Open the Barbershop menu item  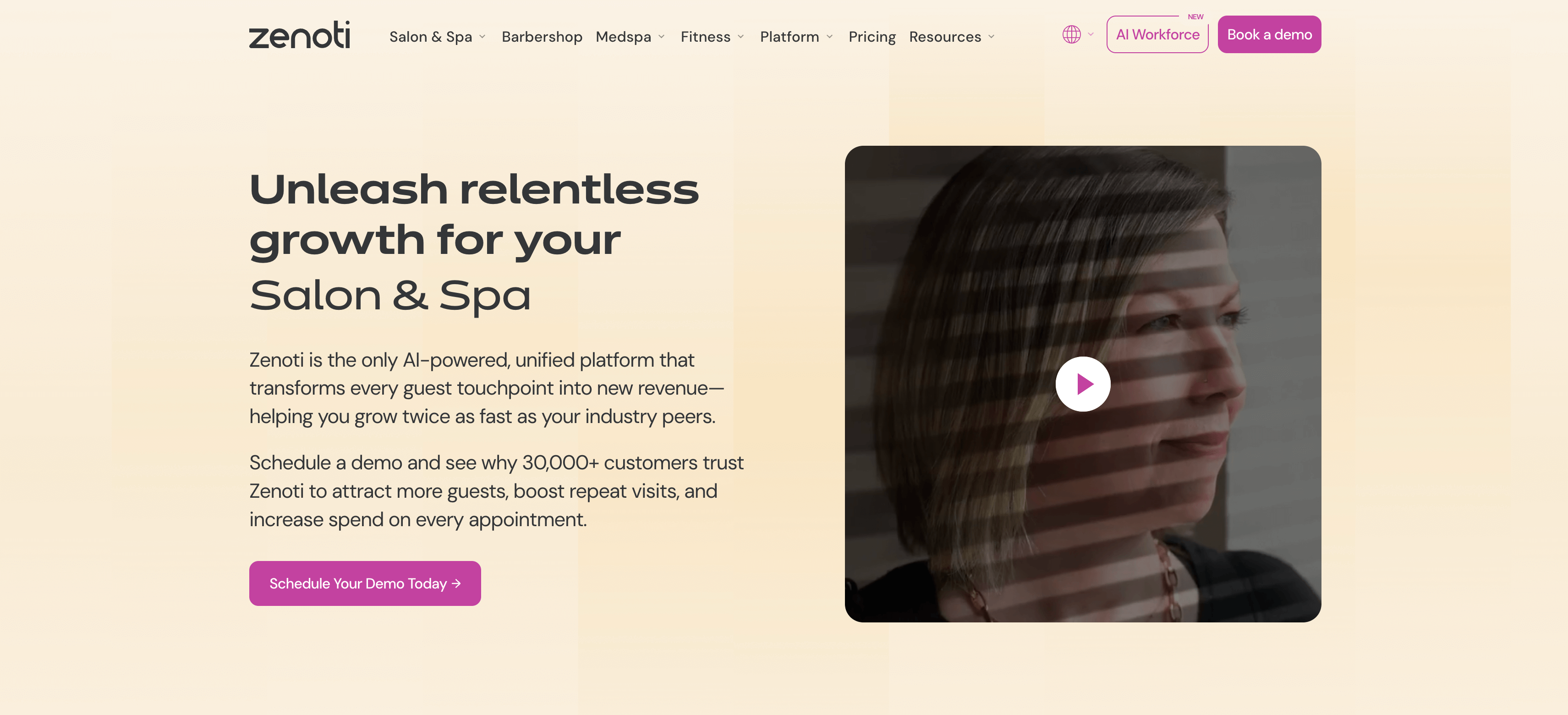[x=542, y=37]
